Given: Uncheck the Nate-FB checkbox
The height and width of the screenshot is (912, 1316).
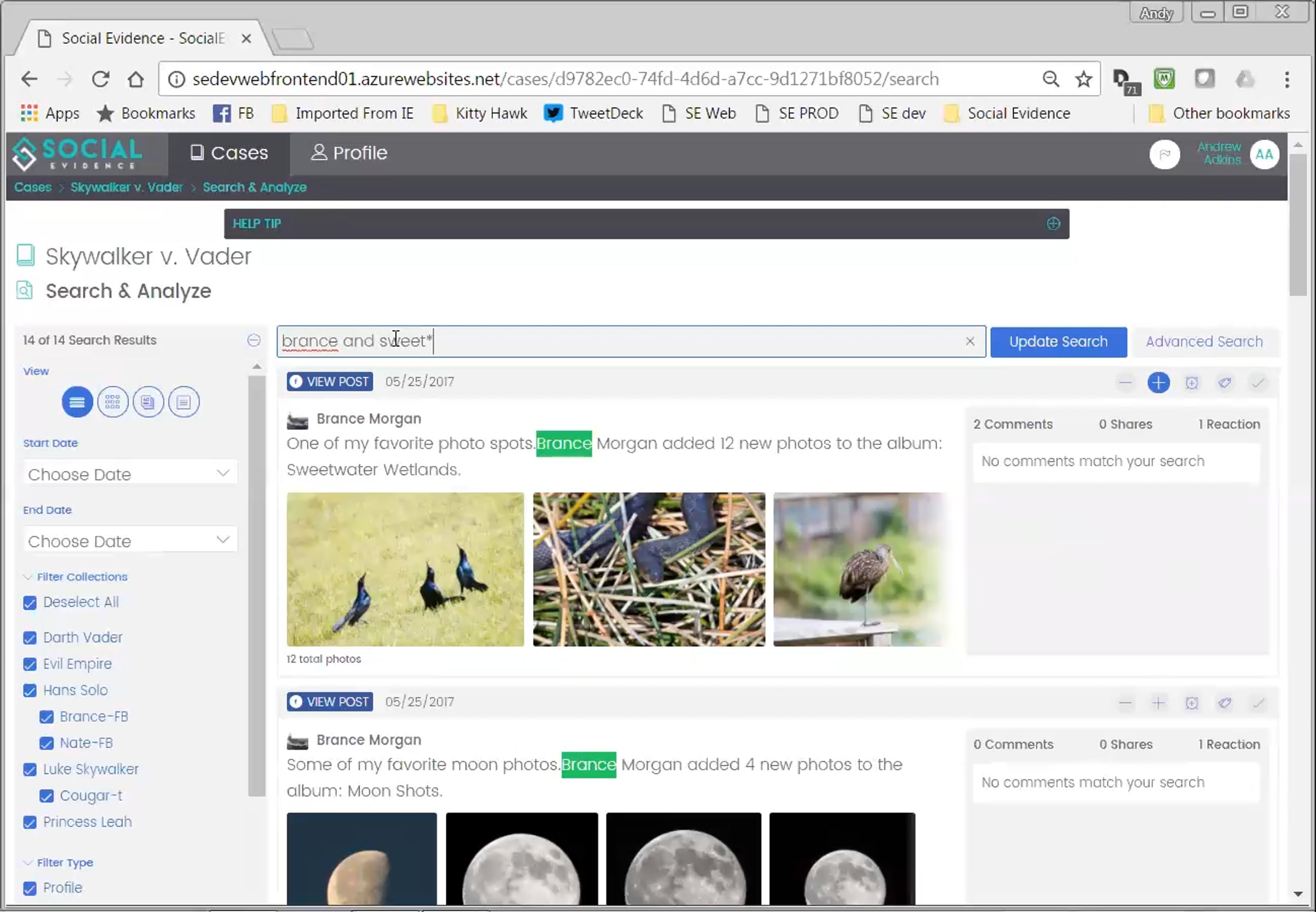Looking at the screenshot, I should point(46,743).
